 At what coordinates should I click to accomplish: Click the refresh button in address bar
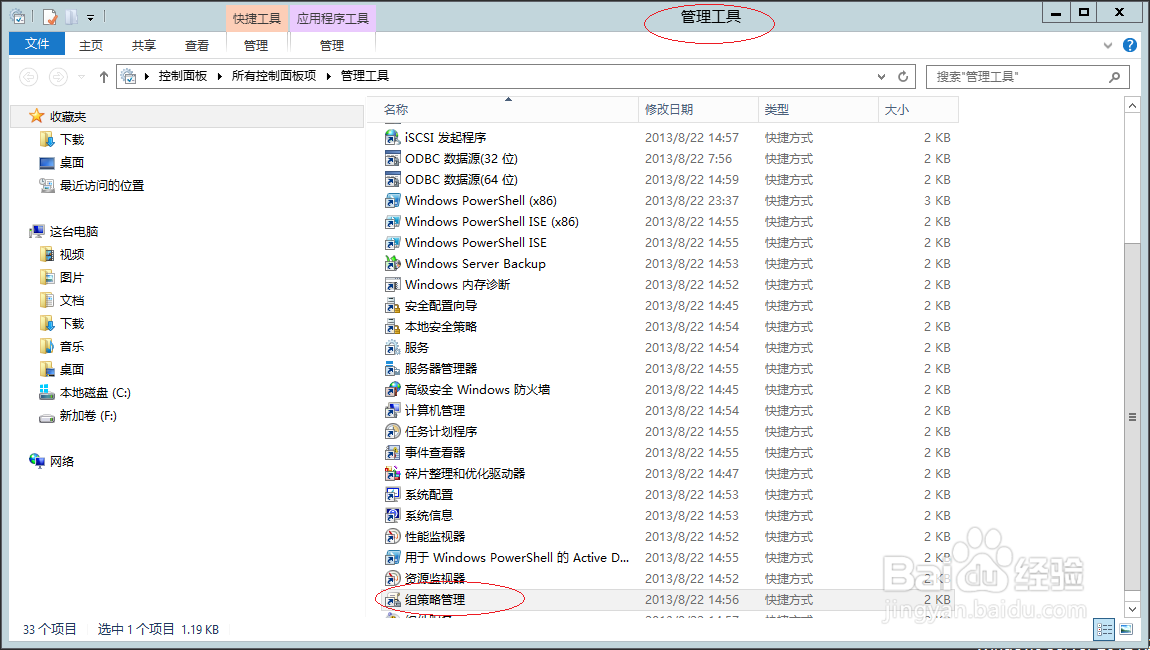905,76
